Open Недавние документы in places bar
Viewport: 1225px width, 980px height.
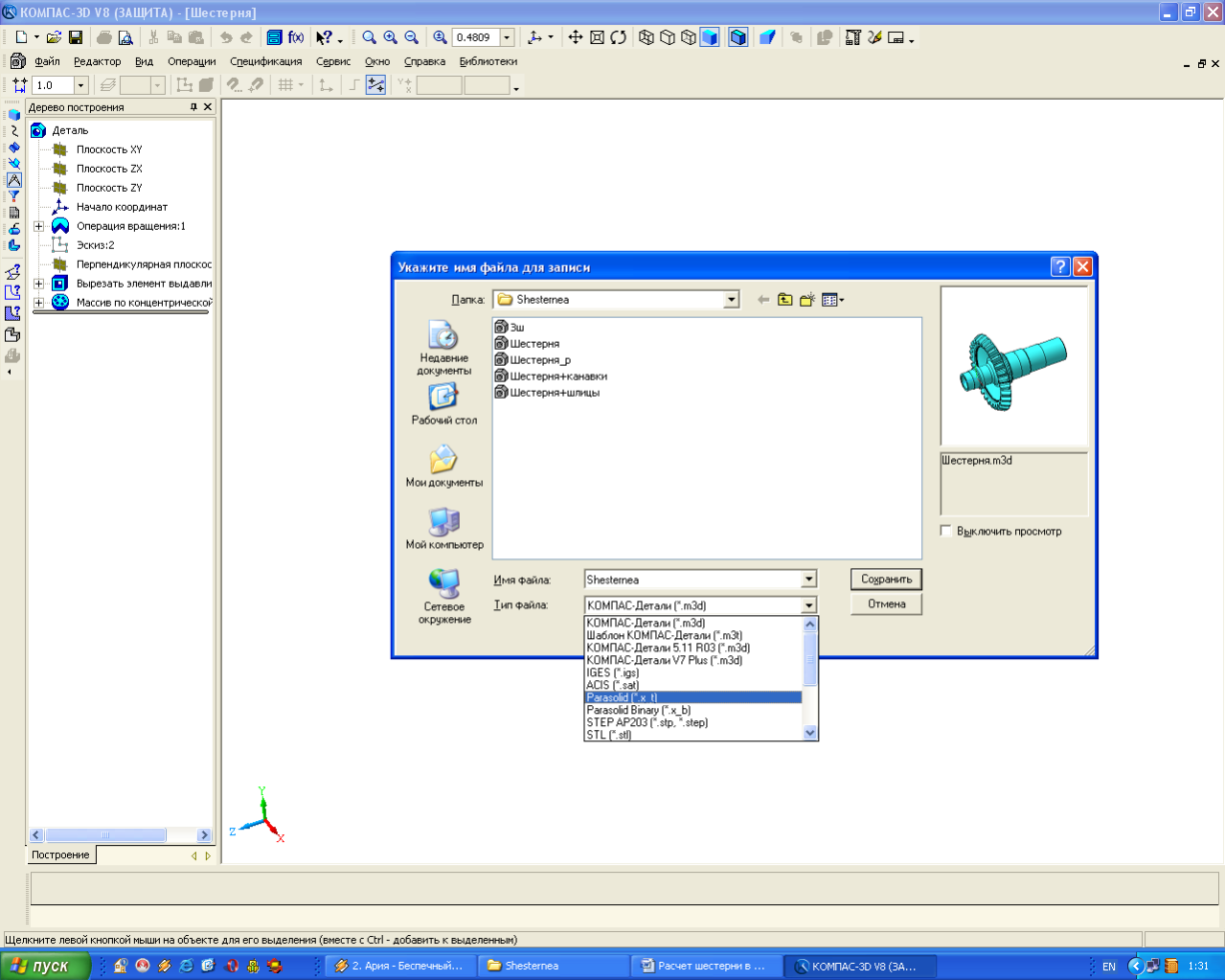[444, 348]
